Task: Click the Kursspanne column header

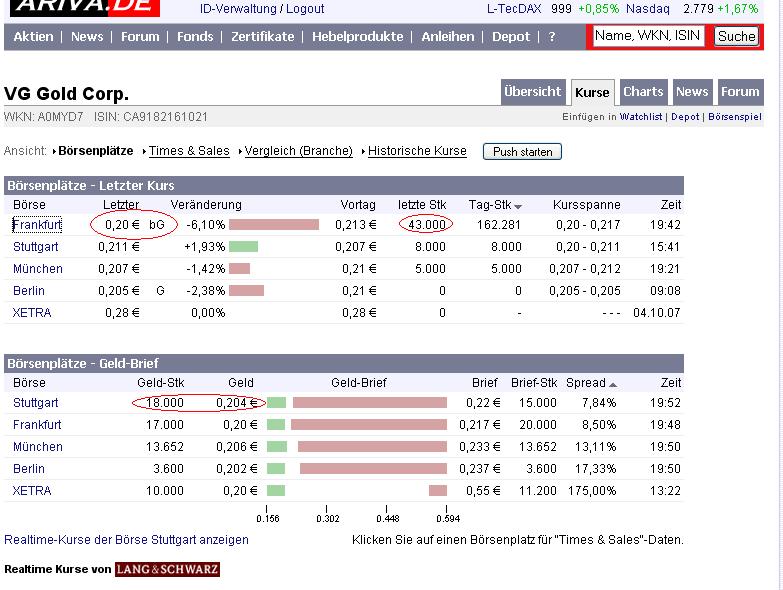Action: (587, 205)
